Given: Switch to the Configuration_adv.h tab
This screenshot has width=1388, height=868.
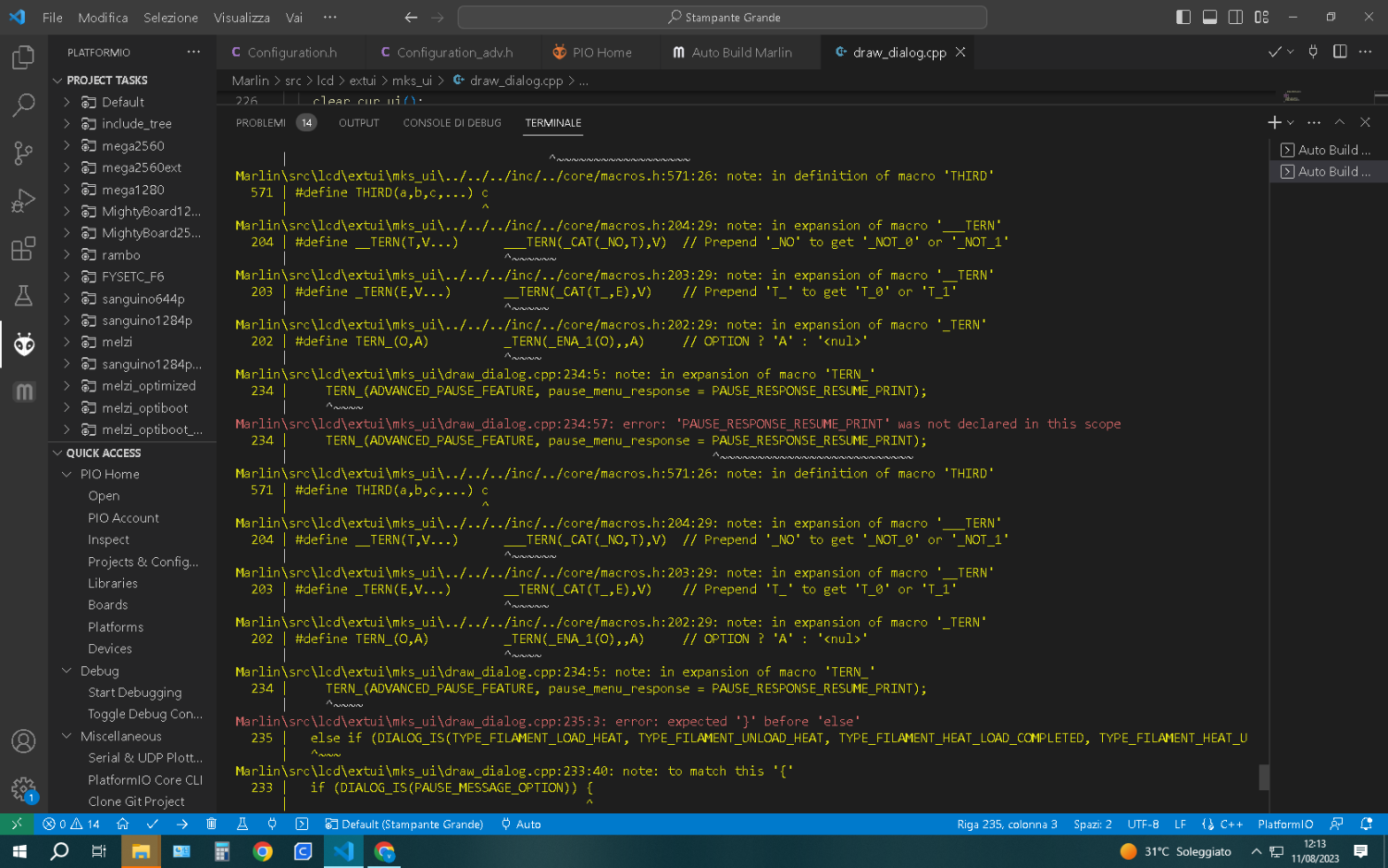Looking at the screenshot, I should [x=454, y=53].
